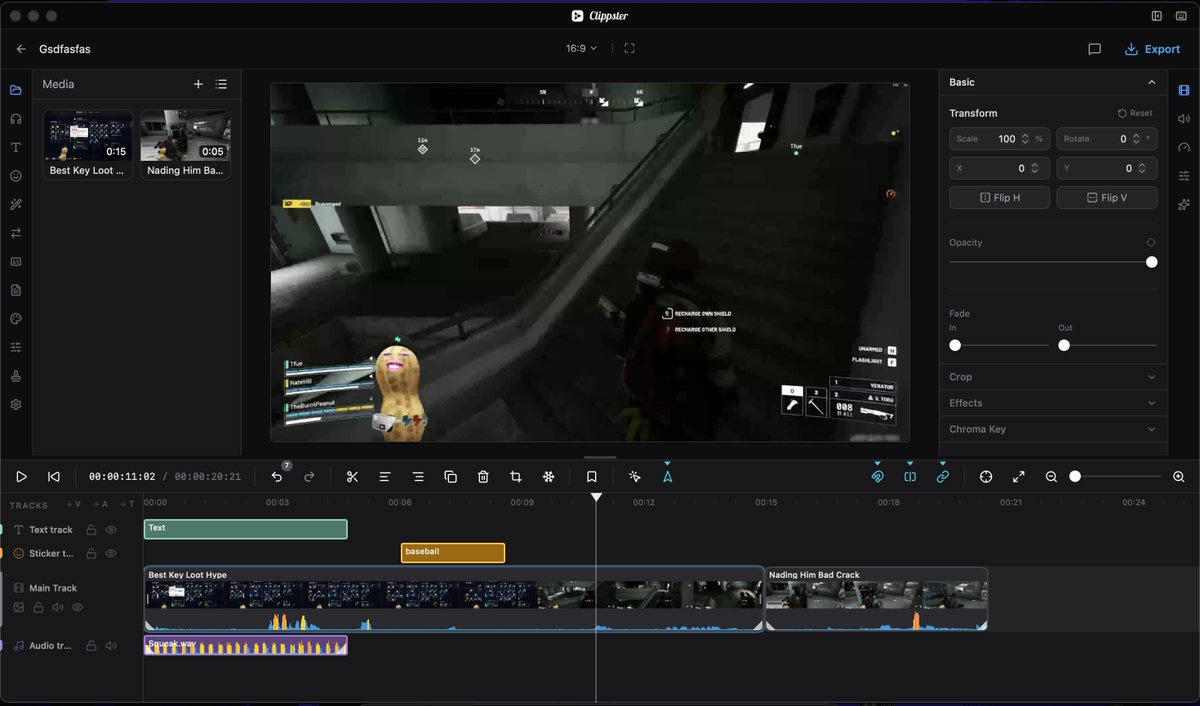Open the video properties tab in right panel

coord(1184,90)
